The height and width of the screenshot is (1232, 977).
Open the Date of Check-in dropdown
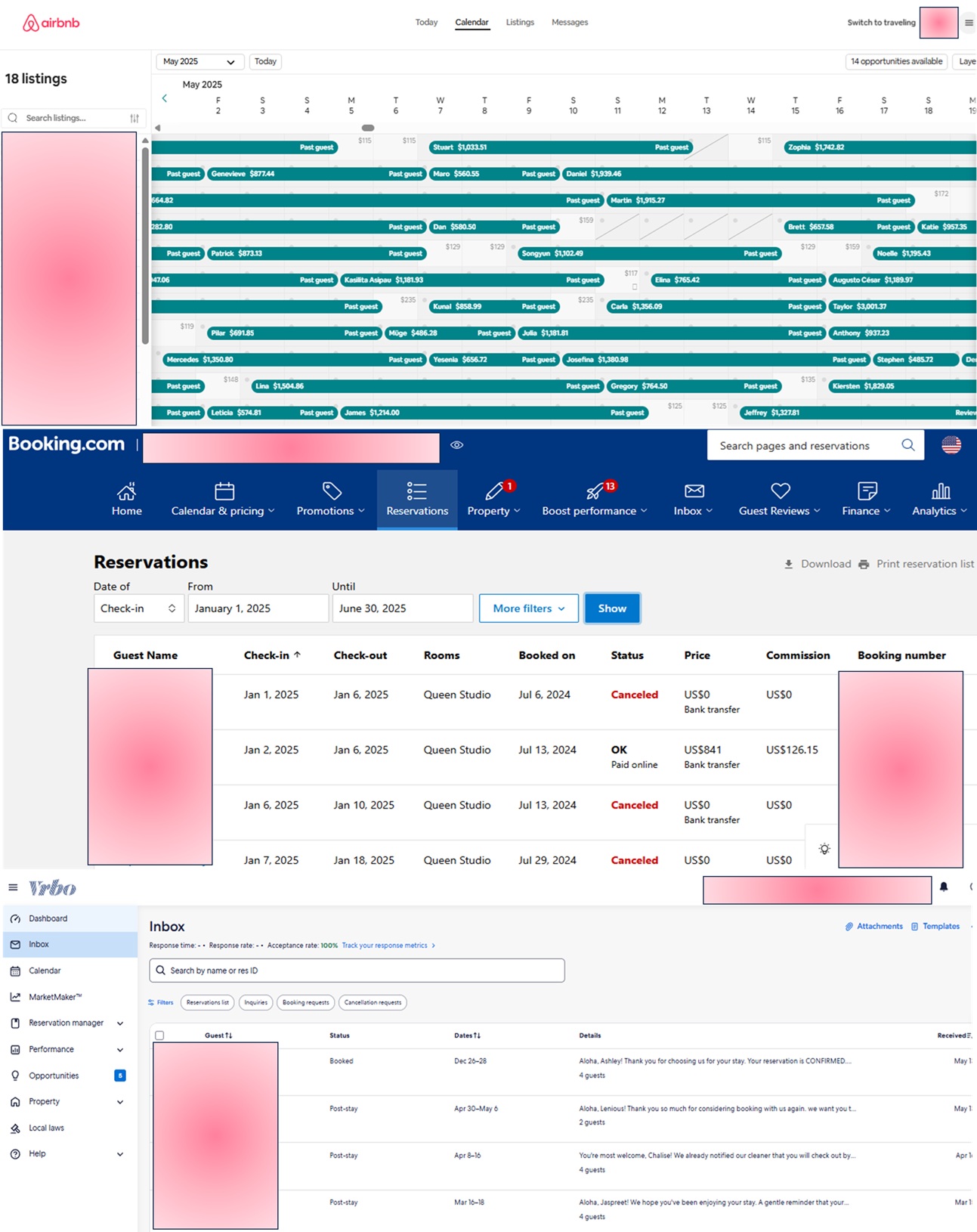click(x=138, y=608)
